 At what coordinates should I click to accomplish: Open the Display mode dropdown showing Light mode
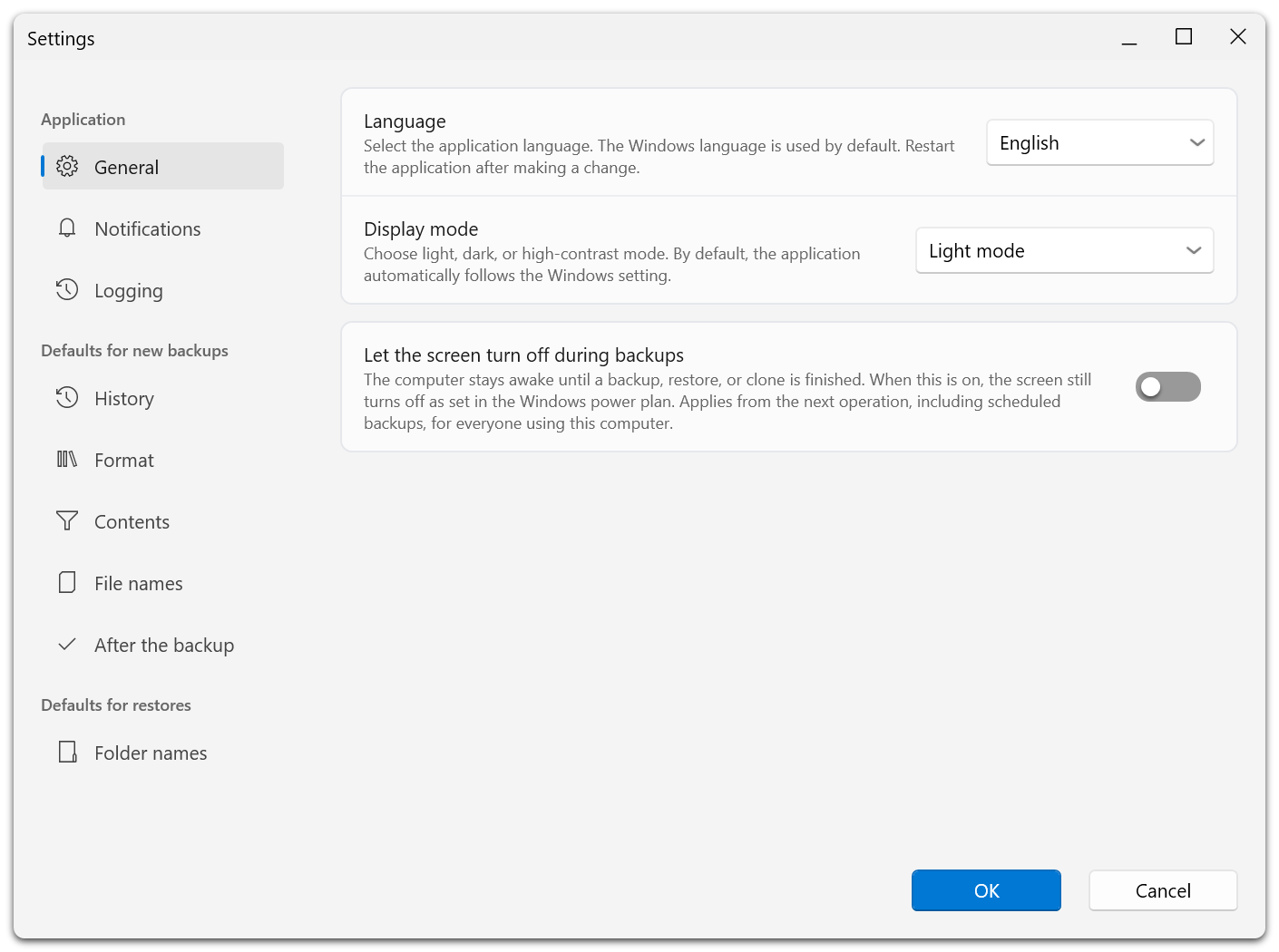coord(1065,250)
